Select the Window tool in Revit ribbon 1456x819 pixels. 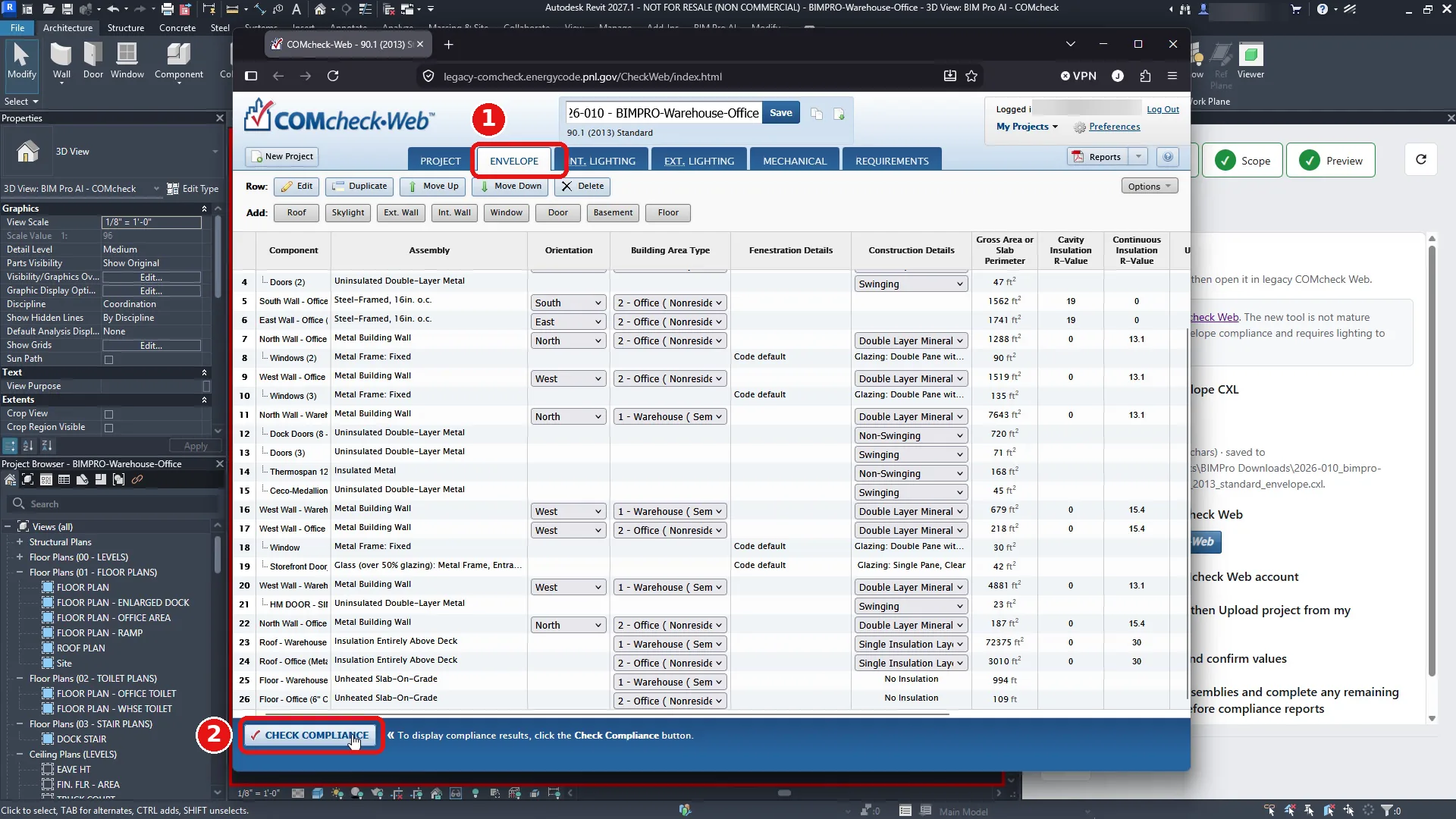click(x=127, y=61)
